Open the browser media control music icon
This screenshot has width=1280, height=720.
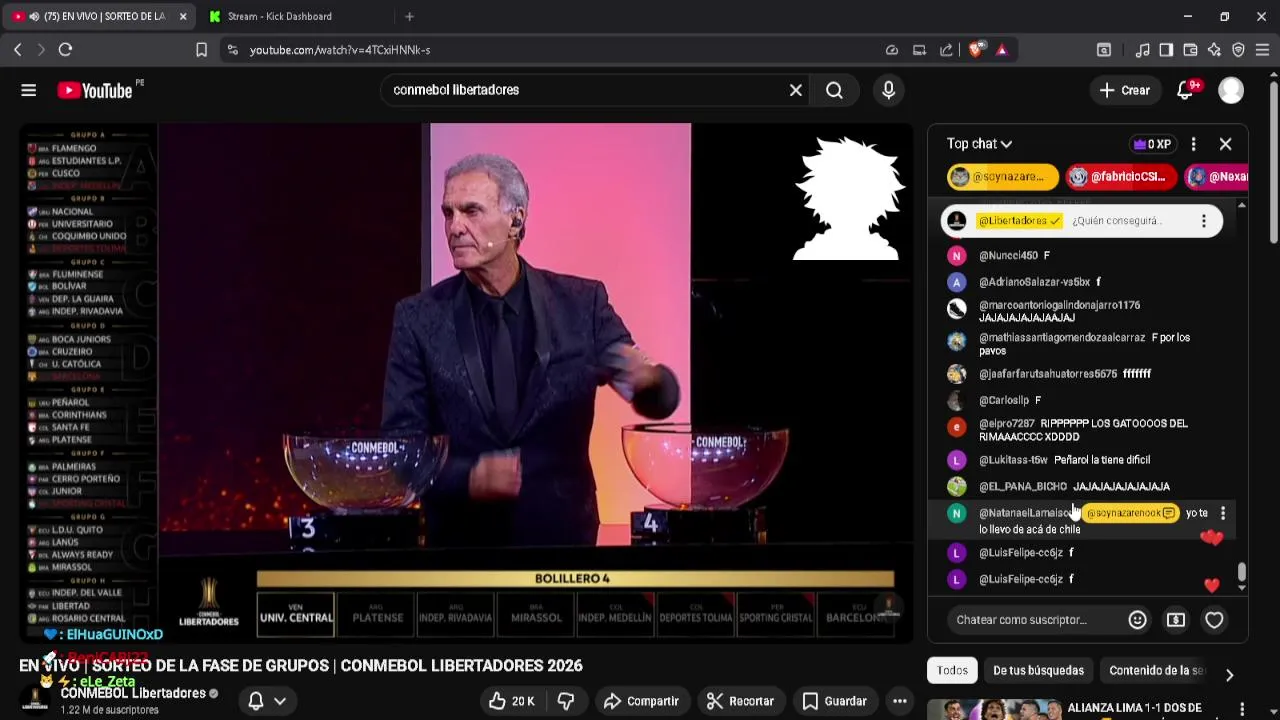tap(1142, 50)
